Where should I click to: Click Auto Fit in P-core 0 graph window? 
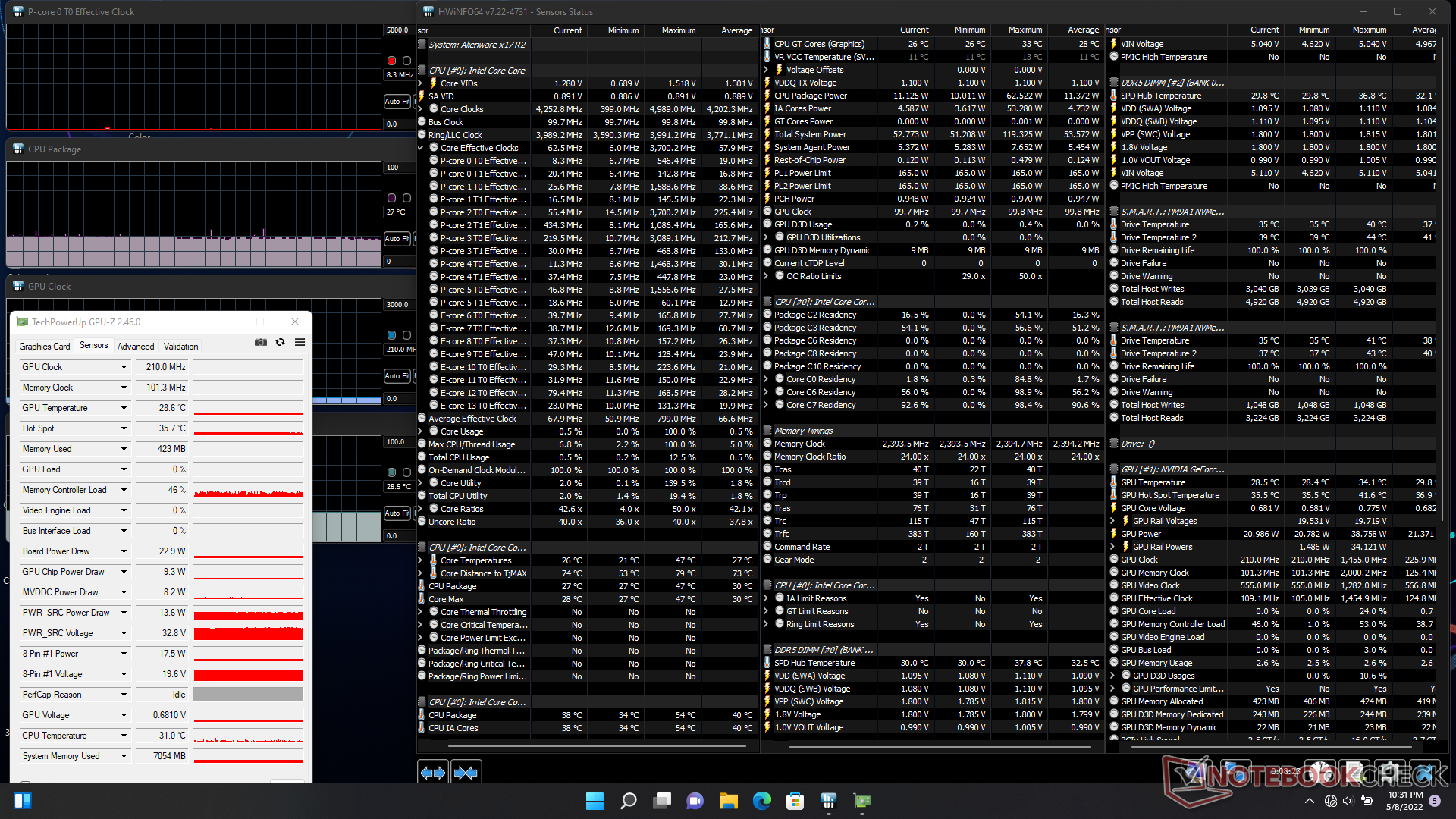click(x=397, y=101)
